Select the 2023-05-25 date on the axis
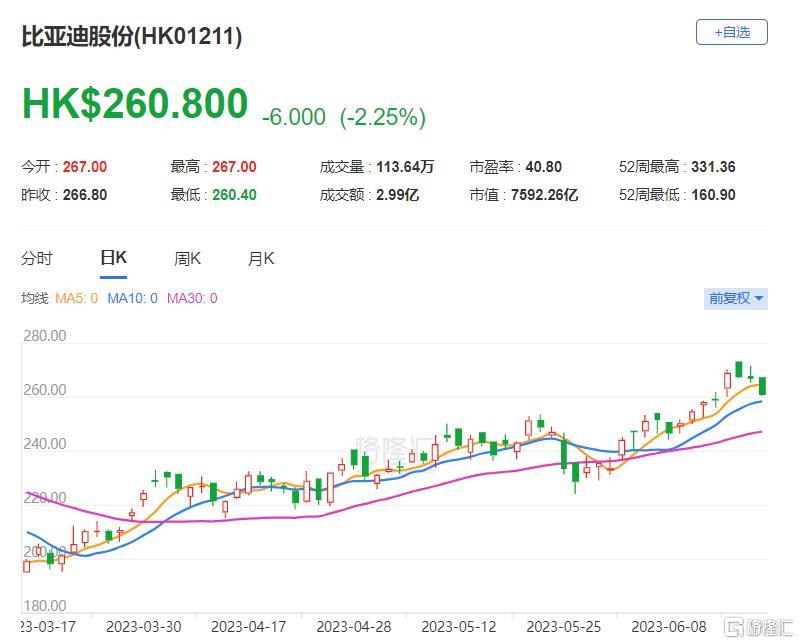 (563, 627)
